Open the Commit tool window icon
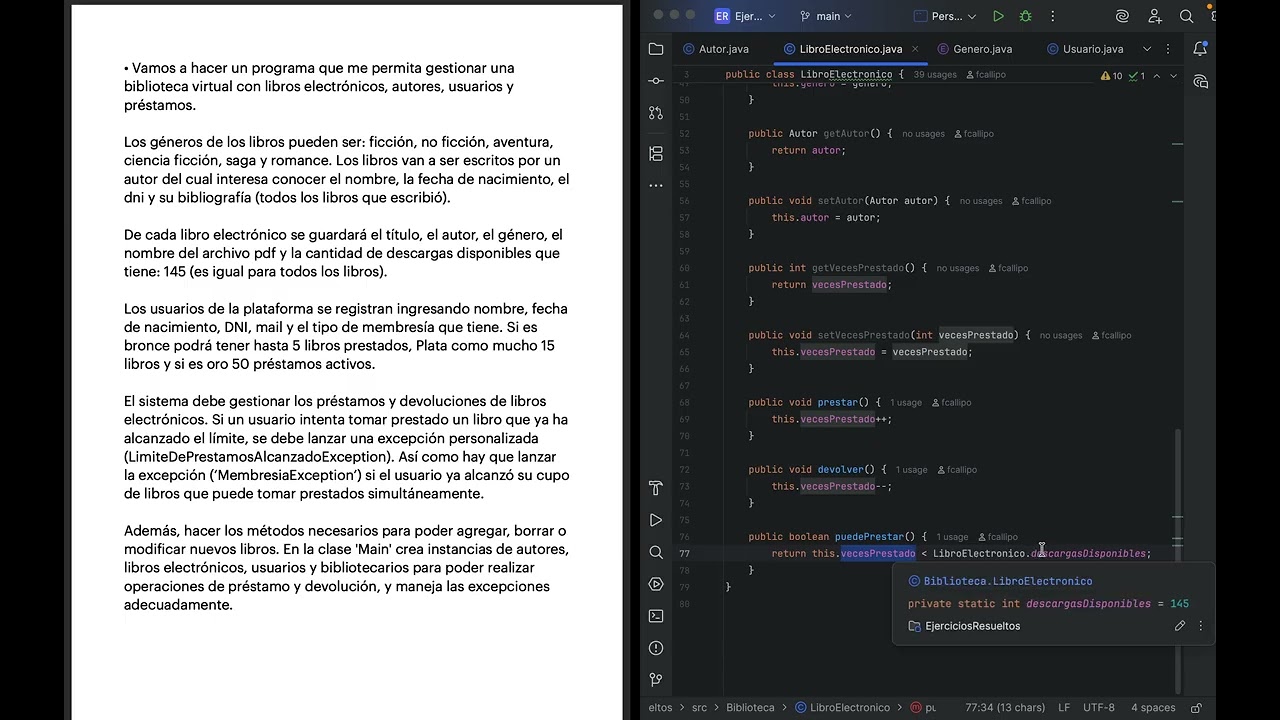This screenshot has height=720, width=1280. click(656, 80)
